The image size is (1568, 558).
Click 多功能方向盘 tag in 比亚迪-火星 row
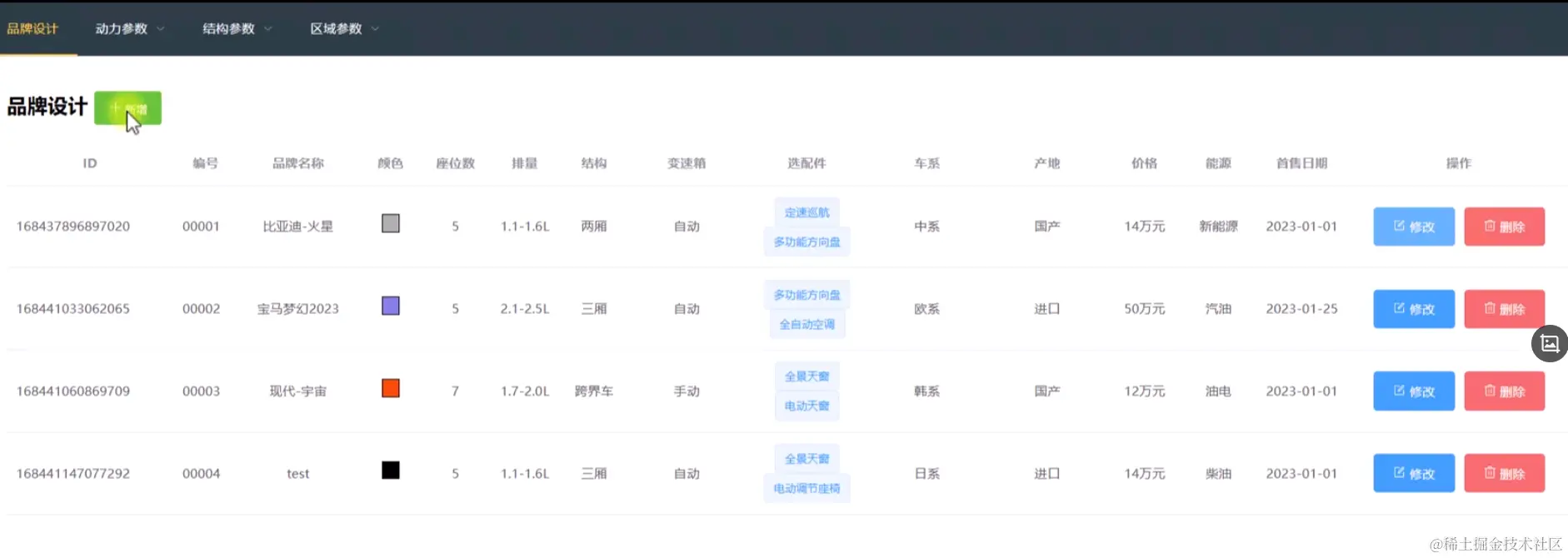click(x=807, y=242)
